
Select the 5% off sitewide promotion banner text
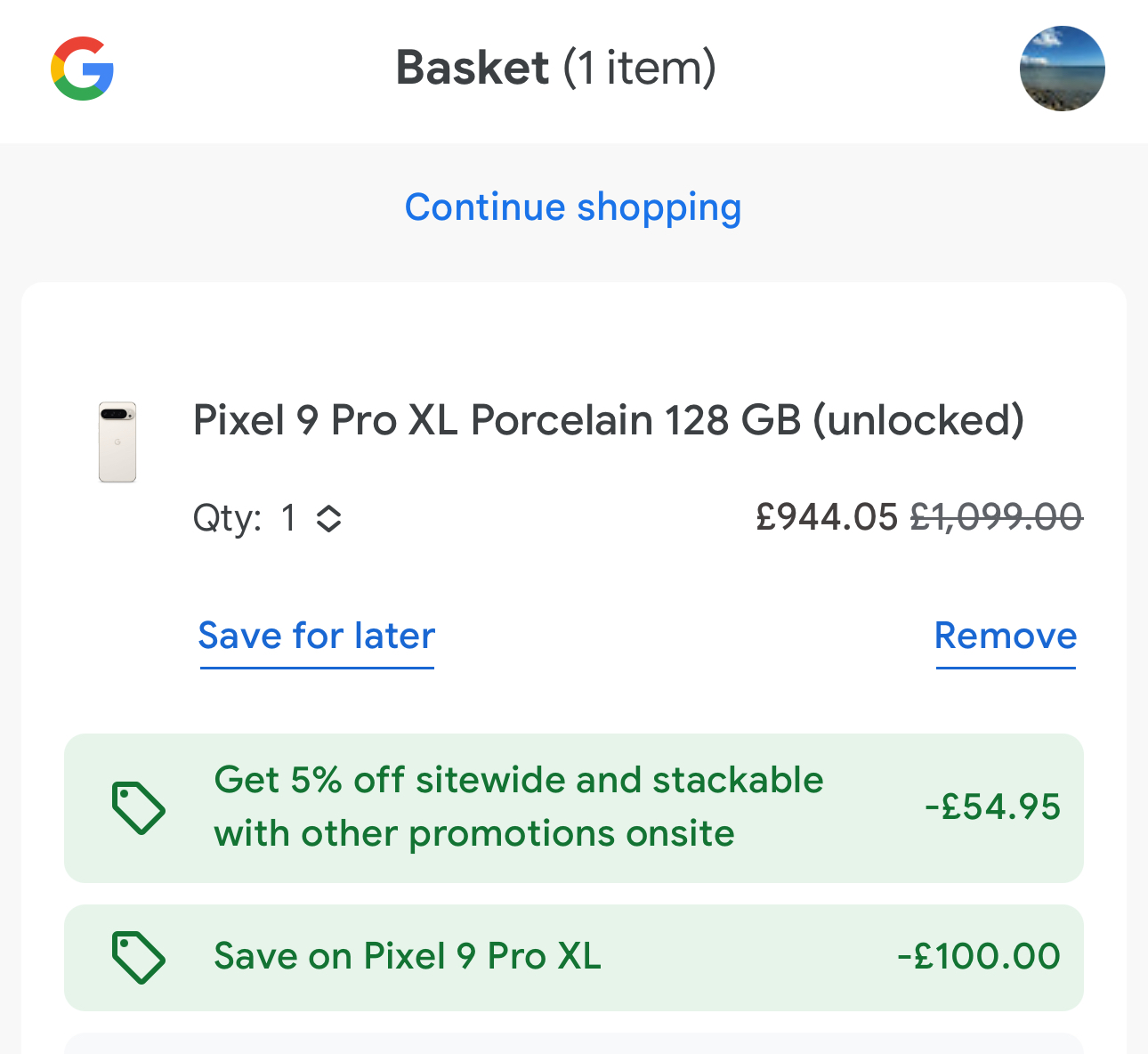(518, 807)
